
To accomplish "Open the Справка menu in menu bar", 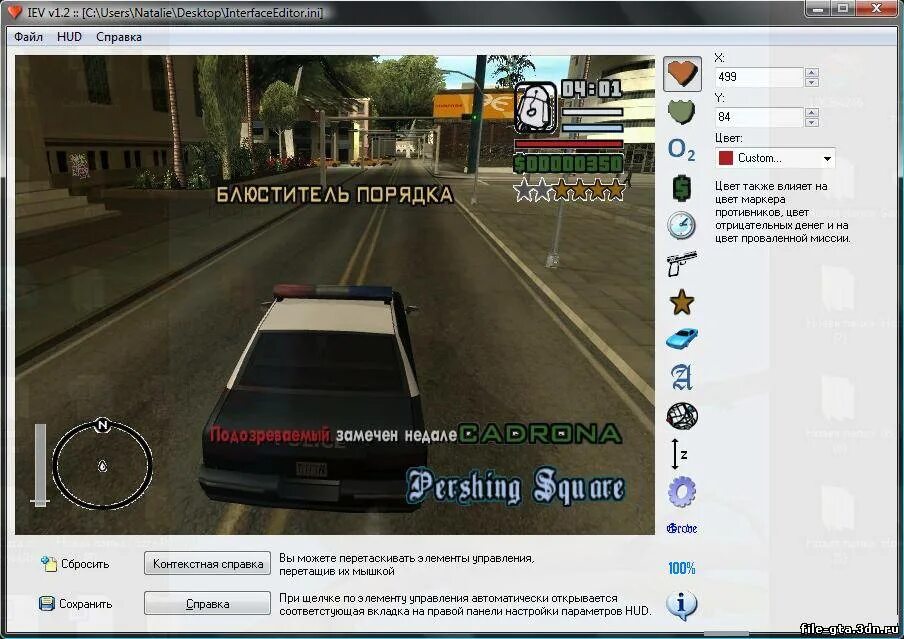I will coord(119,36).
